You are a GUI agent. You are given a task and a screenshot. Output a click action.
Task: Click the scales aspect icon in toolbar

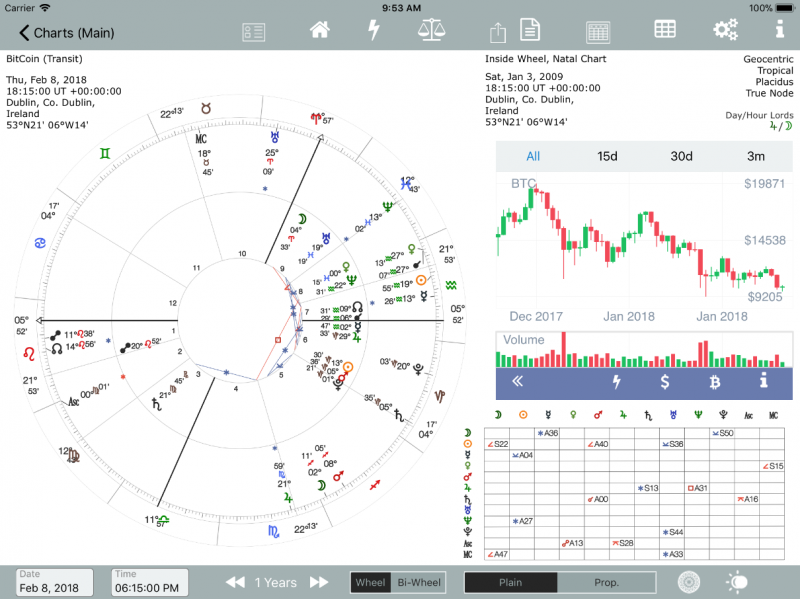point(431,31)
